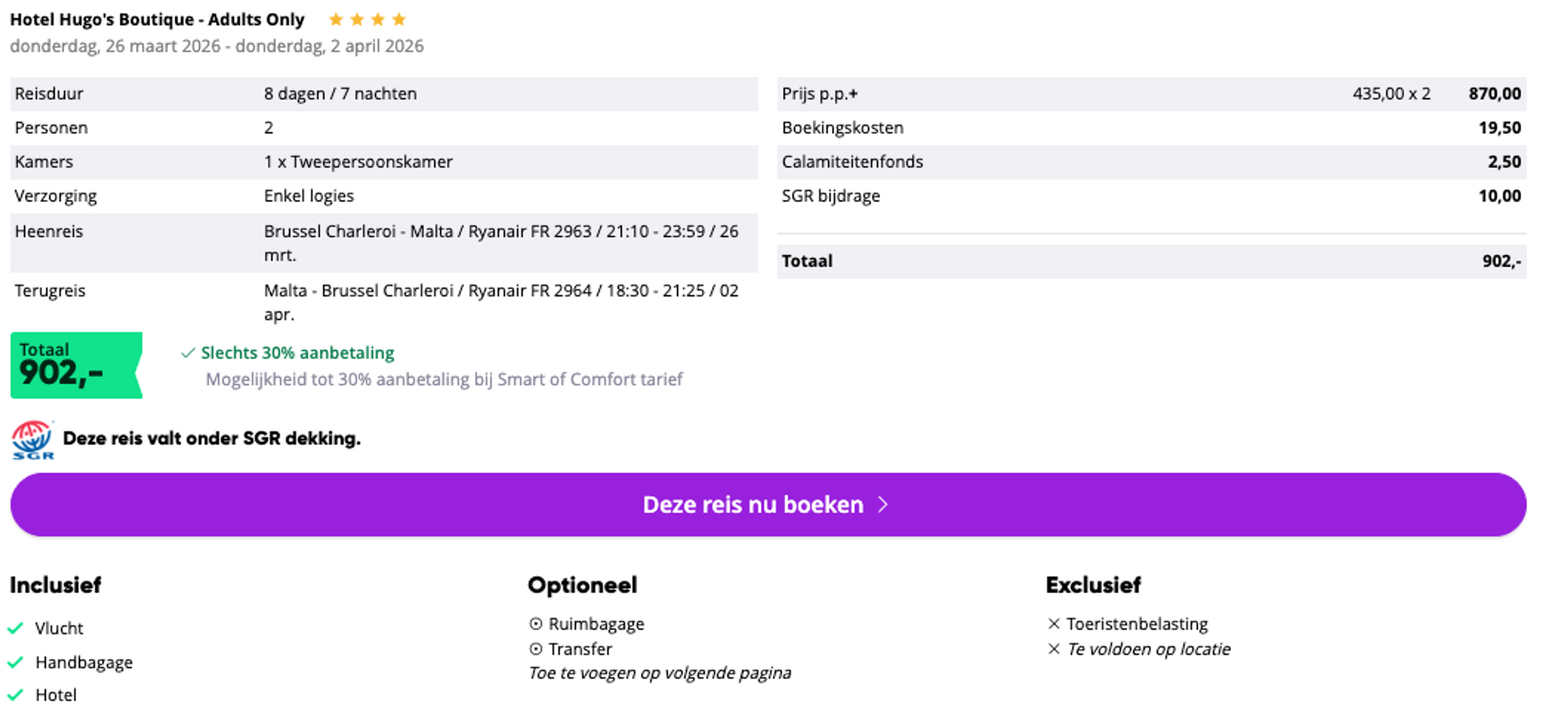Click the SGR logo icon
Screen dimensions: 1568x726
tap(33, 439)
